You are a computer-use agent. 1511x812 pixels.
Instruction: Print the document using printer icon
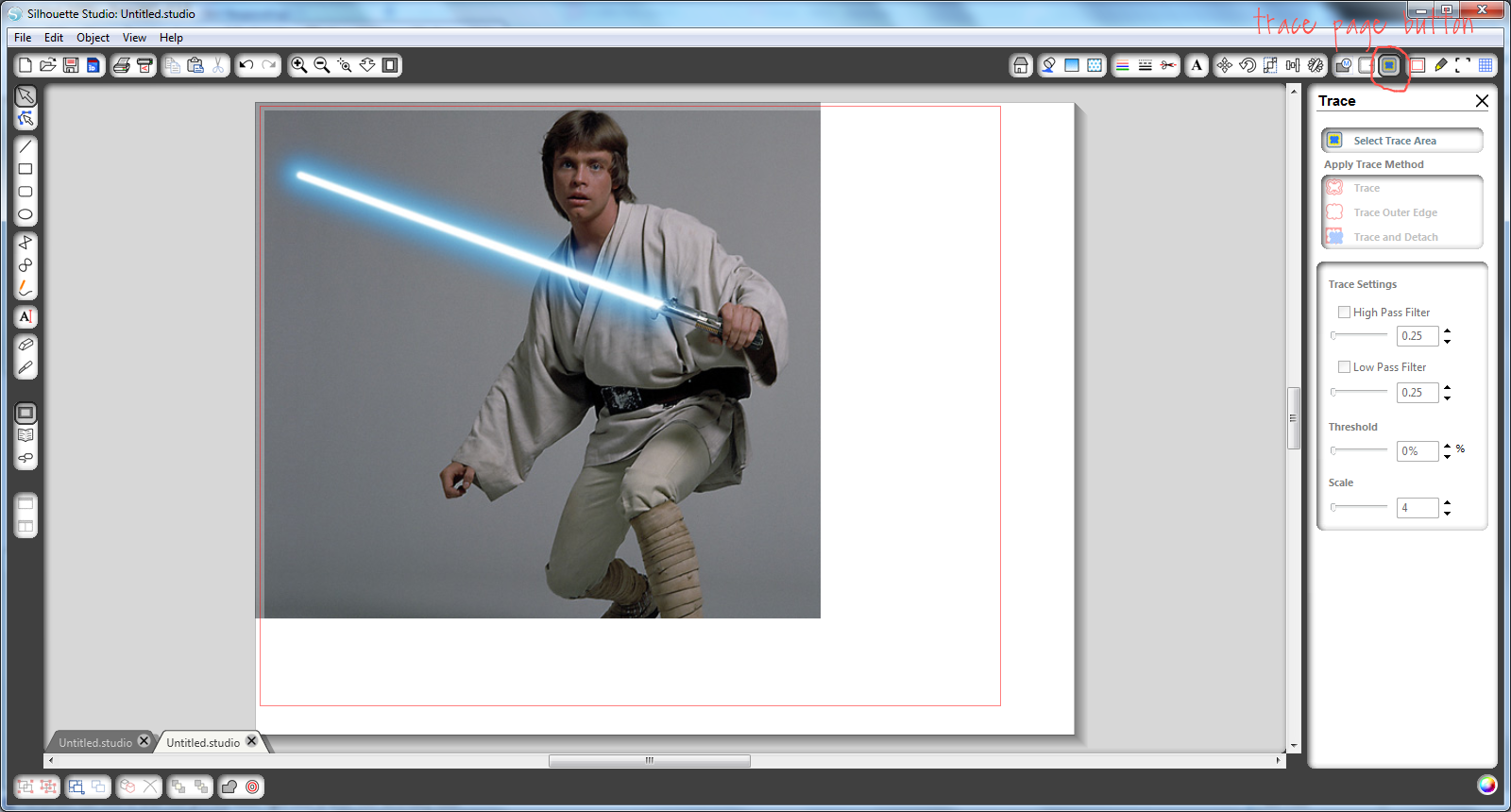pos(122,65)
